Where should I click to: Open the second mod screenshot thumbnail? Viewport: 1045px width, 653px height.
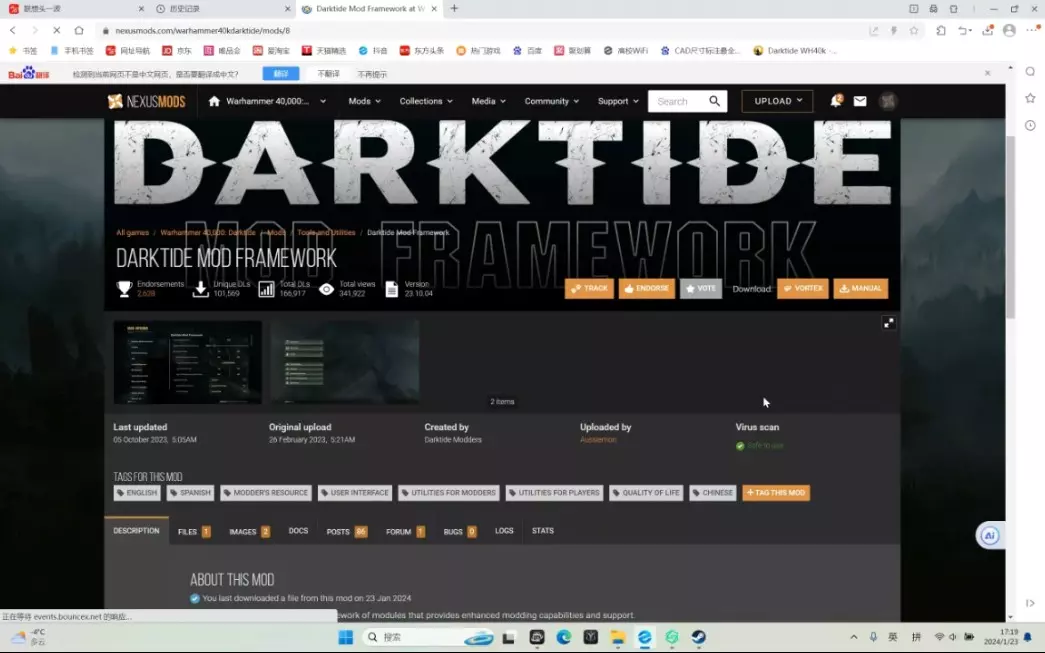click(345, 362)
